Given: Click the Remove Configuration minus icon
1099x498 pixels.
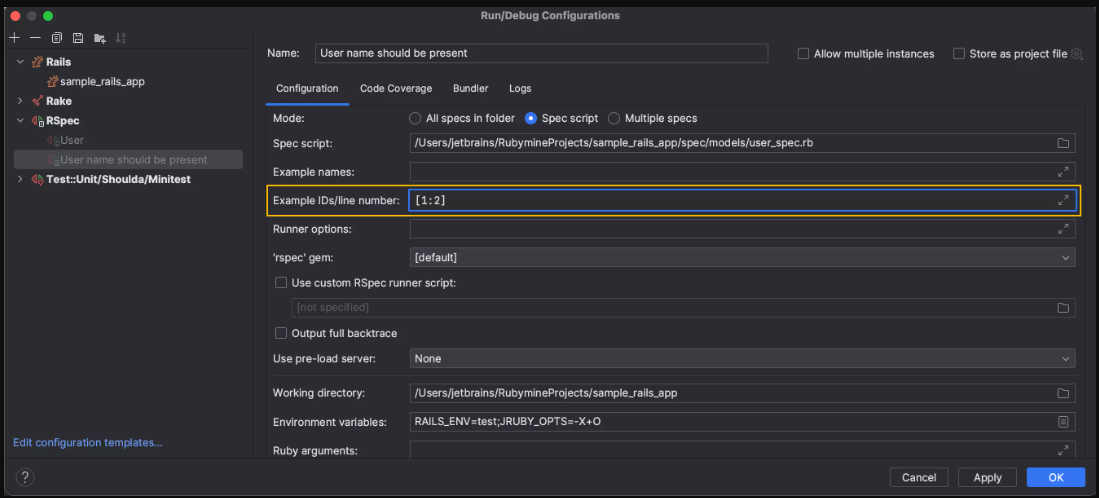Looking at the screenshot, I should click(35, 38).
